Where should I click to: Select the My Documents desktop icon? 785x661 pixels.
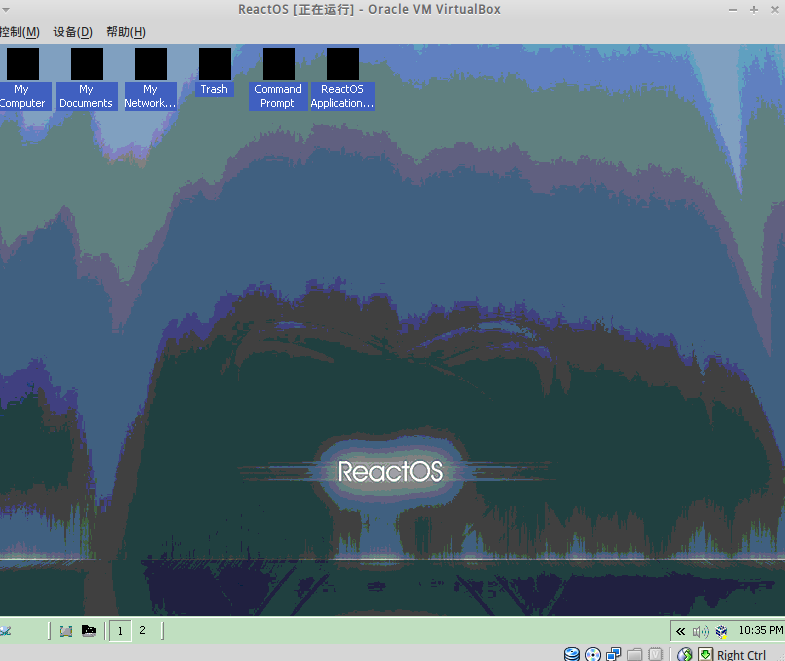point(87,79)
